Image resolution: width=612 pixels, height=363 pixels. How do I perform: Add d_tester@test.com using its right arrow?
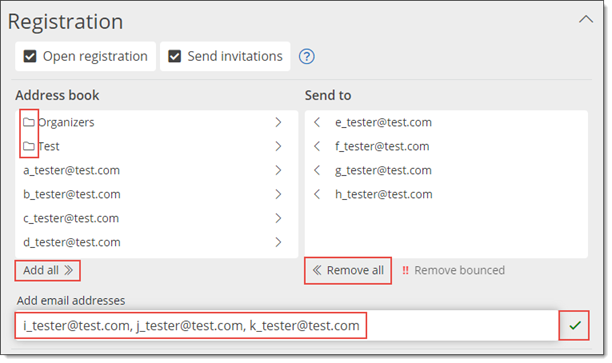[x=278, y=242]
